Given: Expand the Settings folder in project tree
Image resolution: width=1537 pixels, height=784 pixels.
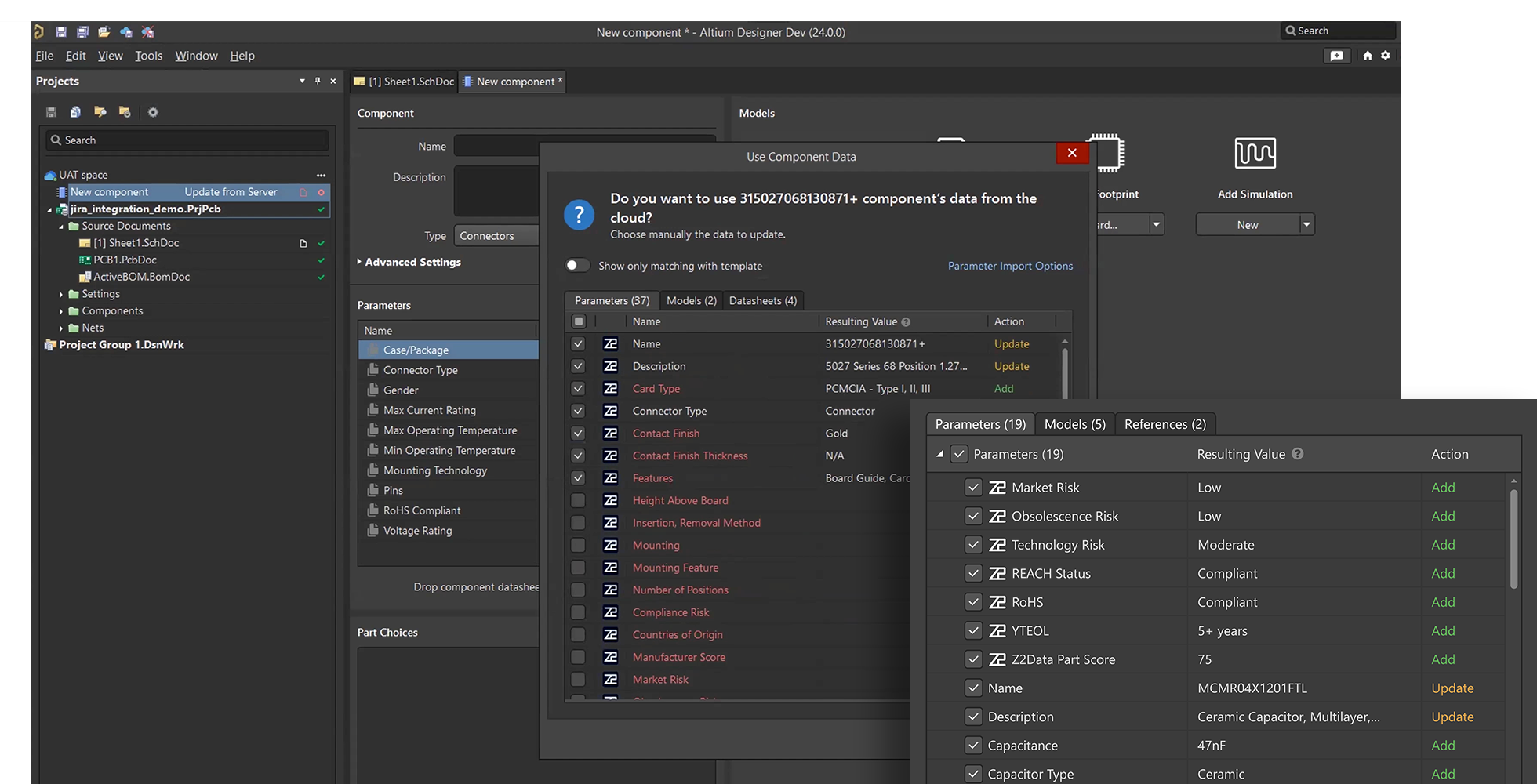Looking at the screenshot, I should (x=61, y=294).
